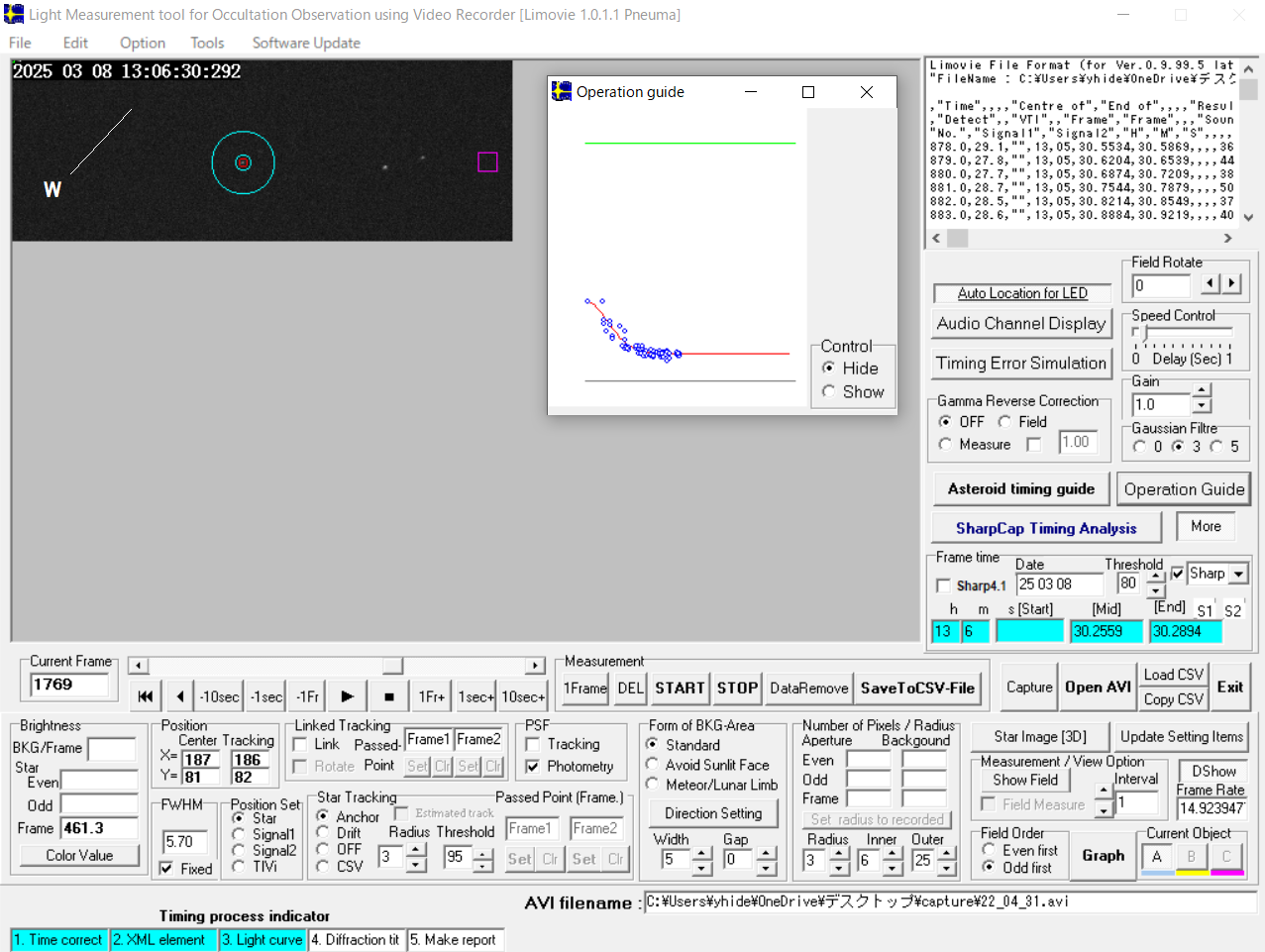This screenshot has height=952, width=1265.
Task: Click the Open AVI button
Action: pos(1098,688)
